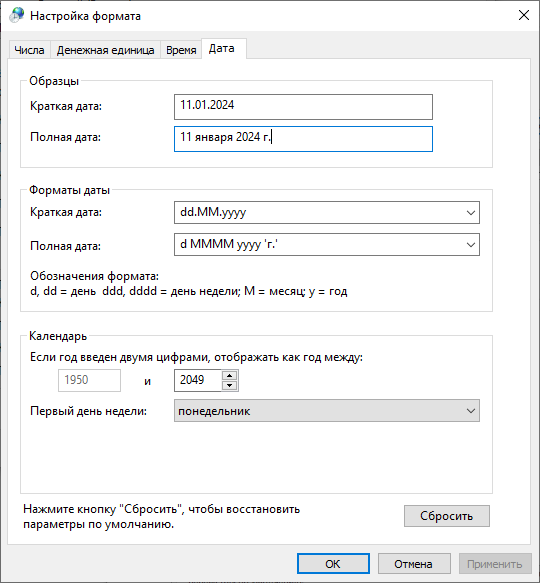Confirm with the ОК button
Viewport: 540px width, 583px height.
click(333, 564)
